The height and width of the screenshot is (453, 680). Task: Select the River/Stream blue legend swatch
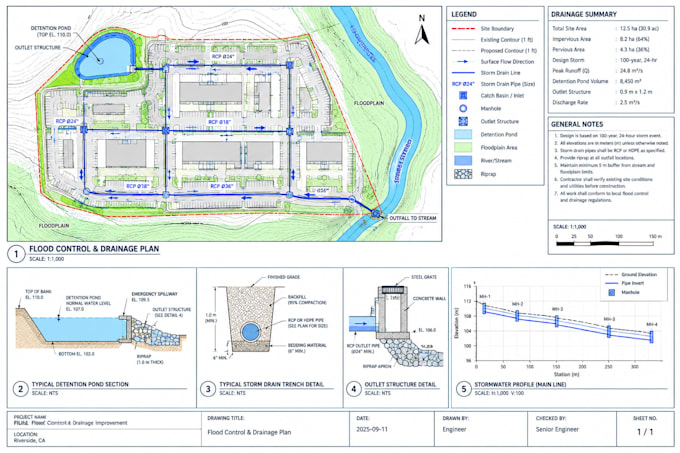point(463,160)
